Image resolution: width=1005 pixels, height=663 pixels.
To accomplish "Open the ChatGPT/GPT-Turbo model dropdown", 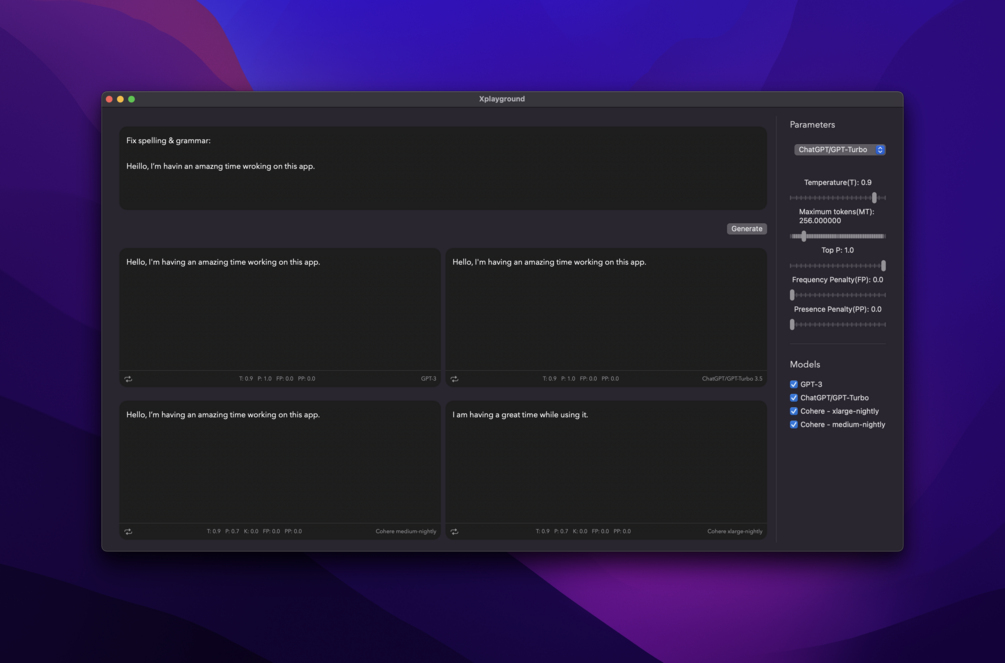I will 840,149.
